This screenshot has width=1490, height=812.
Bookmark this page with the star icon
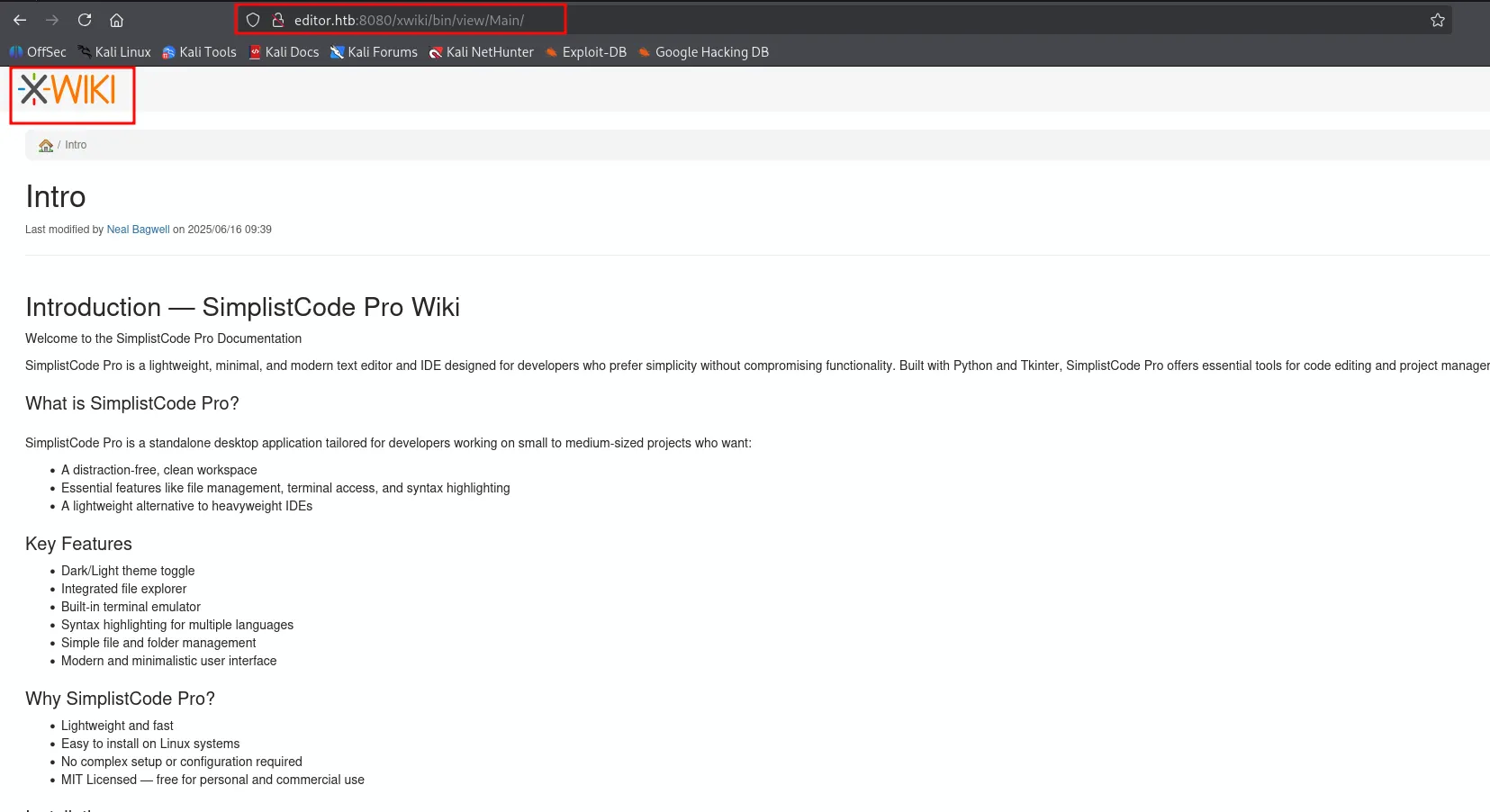point(1438,20)
